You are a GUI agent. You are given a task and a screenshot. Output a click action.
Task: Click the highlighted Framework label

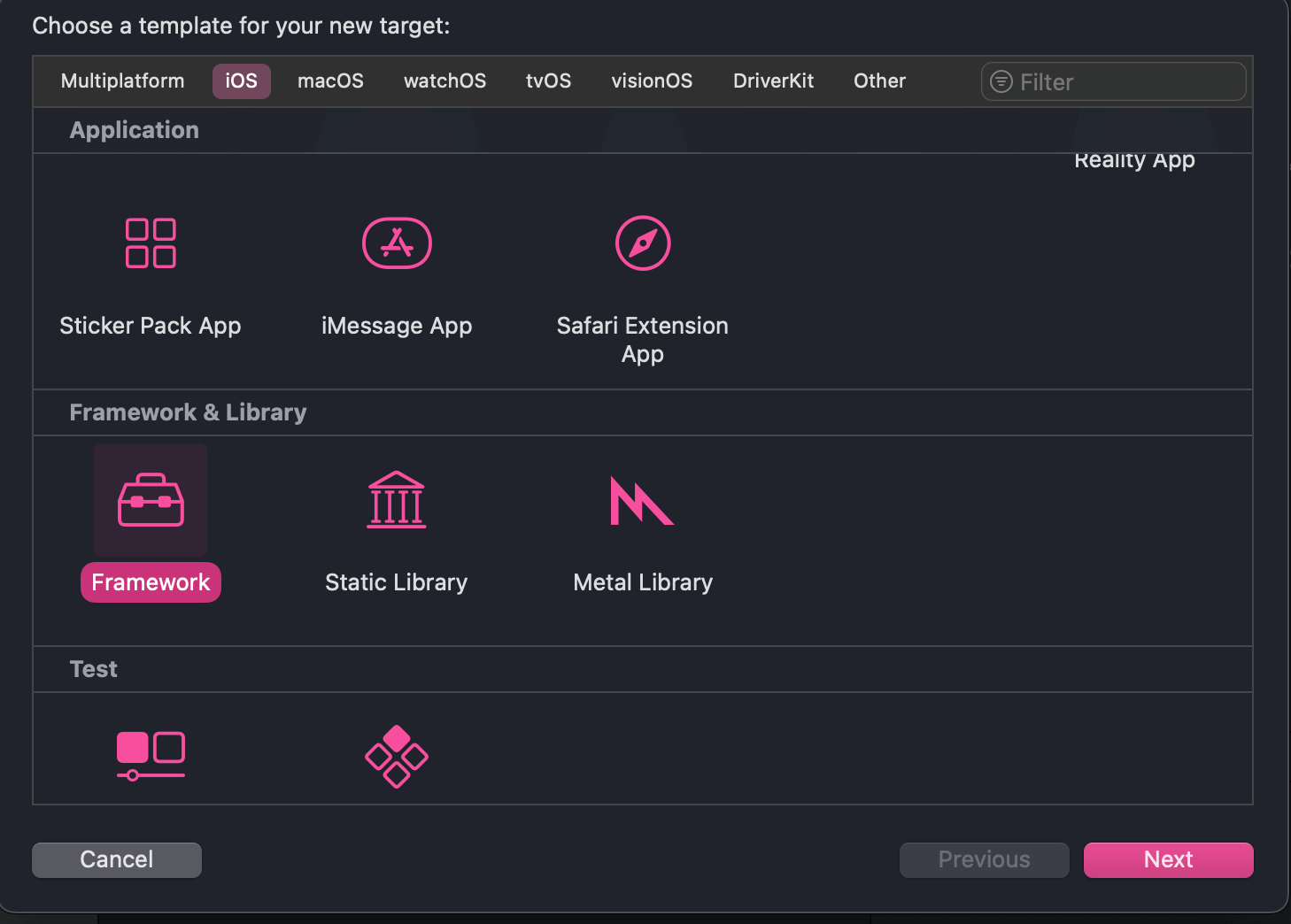151,582
